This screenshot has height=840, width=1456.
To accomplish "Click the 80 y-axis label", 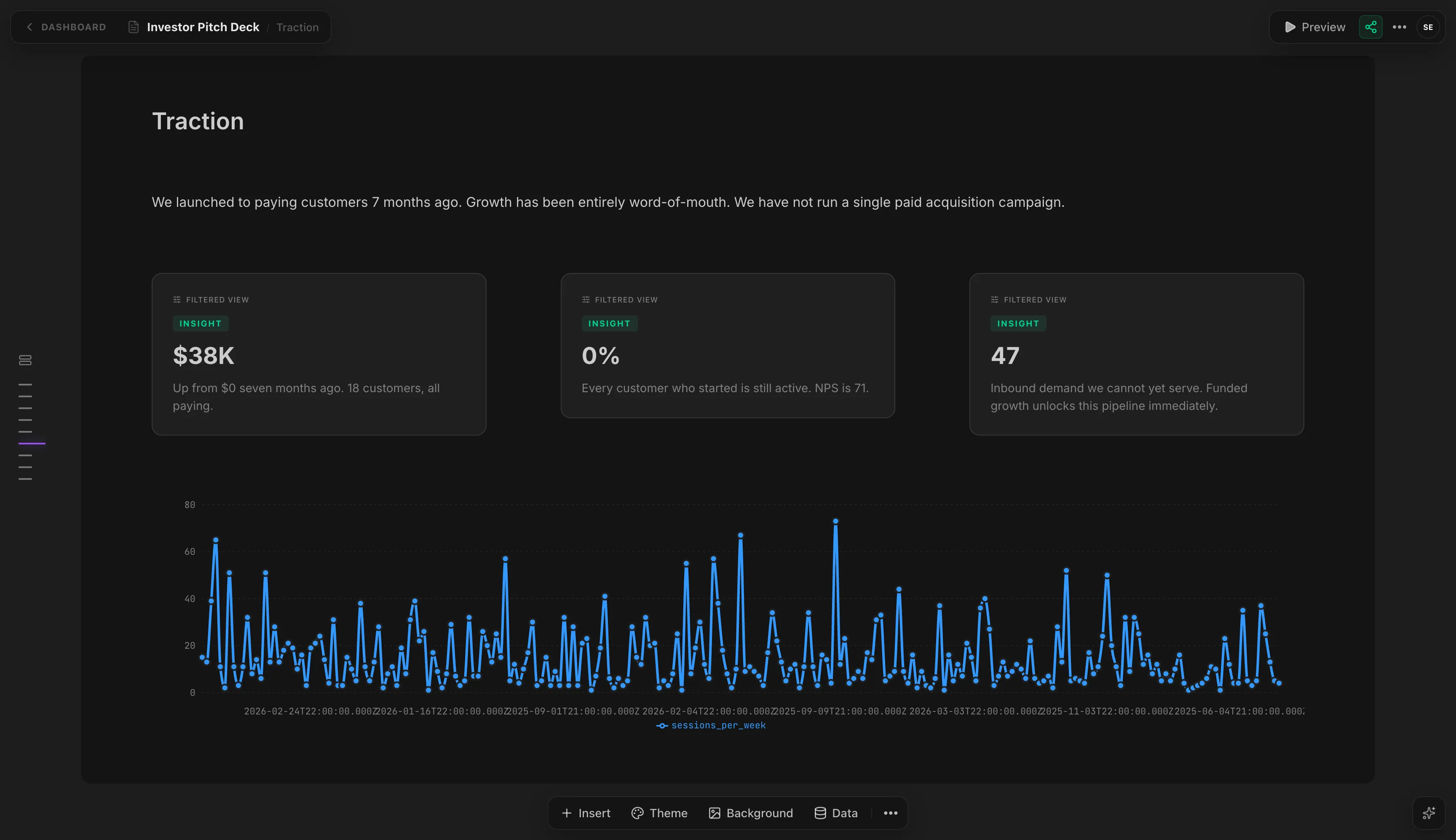I will (190, 505).
